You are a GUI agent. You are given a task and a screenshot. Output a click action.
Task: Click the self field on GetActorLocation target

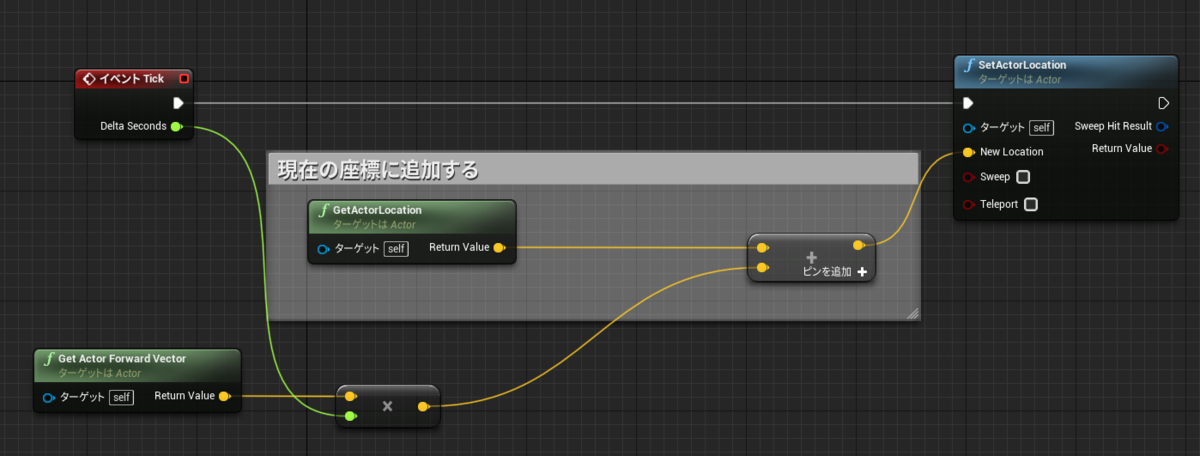pos(396,248)
